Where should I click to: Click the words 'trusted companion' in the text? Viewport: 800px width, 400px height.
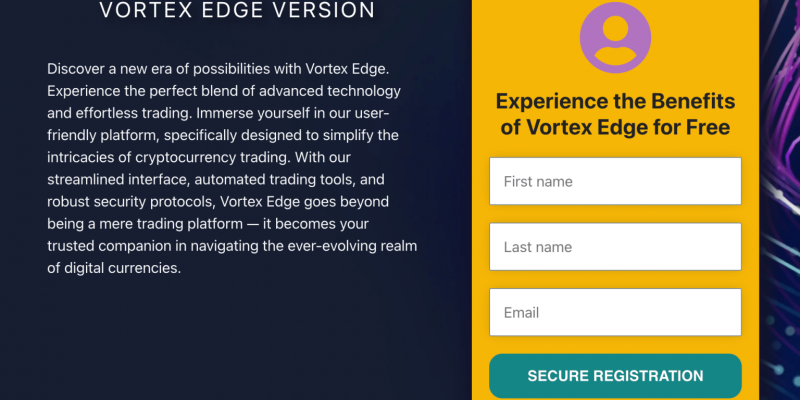click(108, 246)
